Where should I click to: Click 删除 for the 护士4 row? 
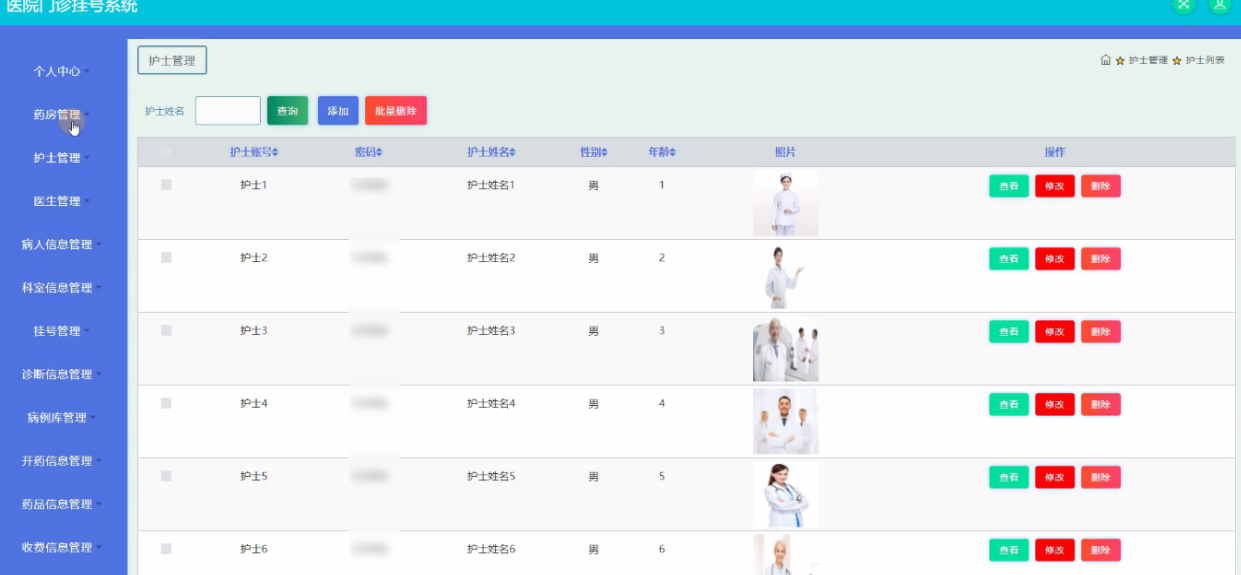1101,404
